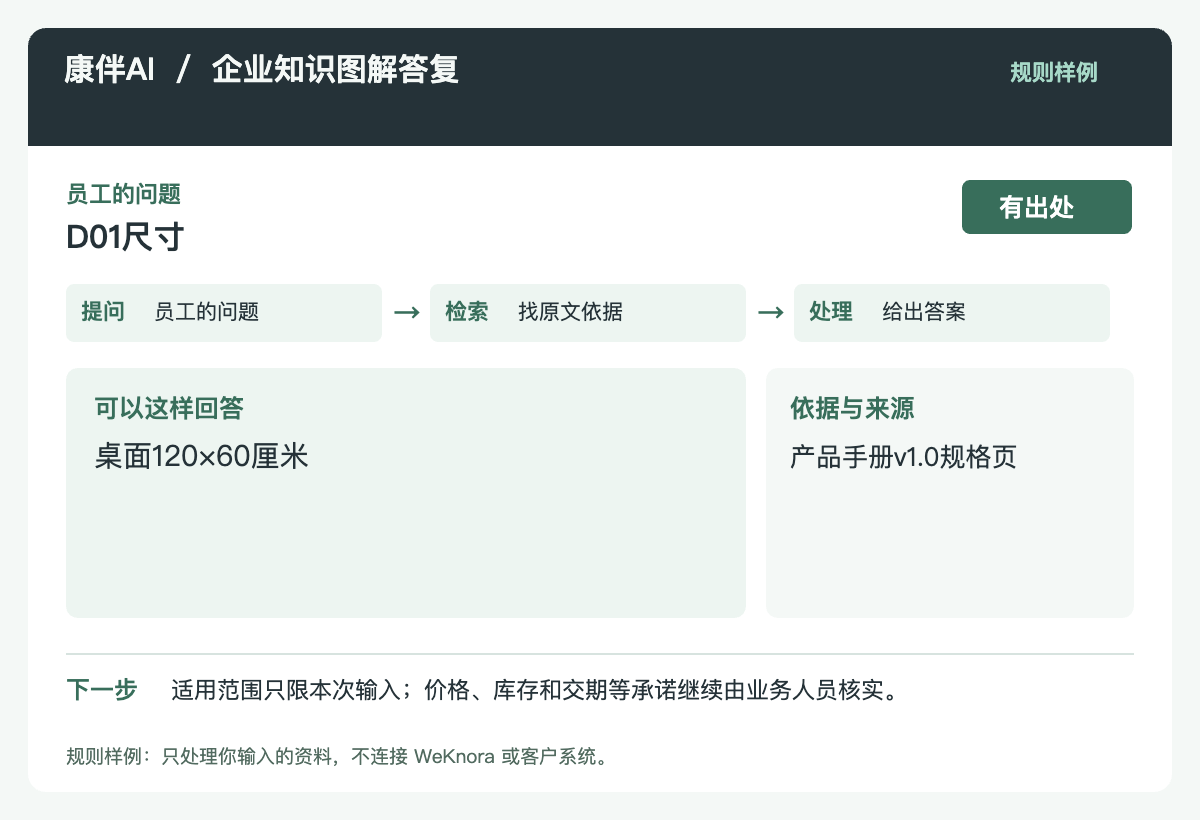Click the footer note mentioning WeKnora
Screen dimensions: 1200x820
pos(338,756)
